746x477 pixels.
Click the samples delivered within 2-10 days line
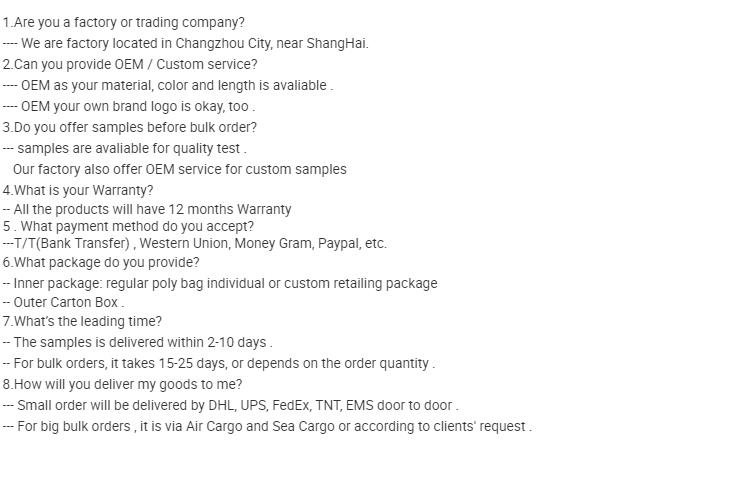137,342
